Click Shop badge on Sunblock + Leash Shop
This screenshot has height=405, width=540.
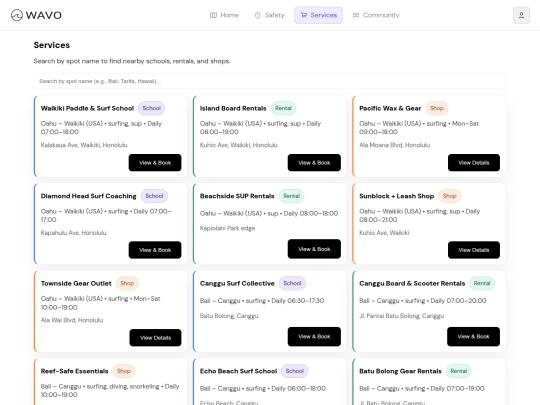(449, 196)
